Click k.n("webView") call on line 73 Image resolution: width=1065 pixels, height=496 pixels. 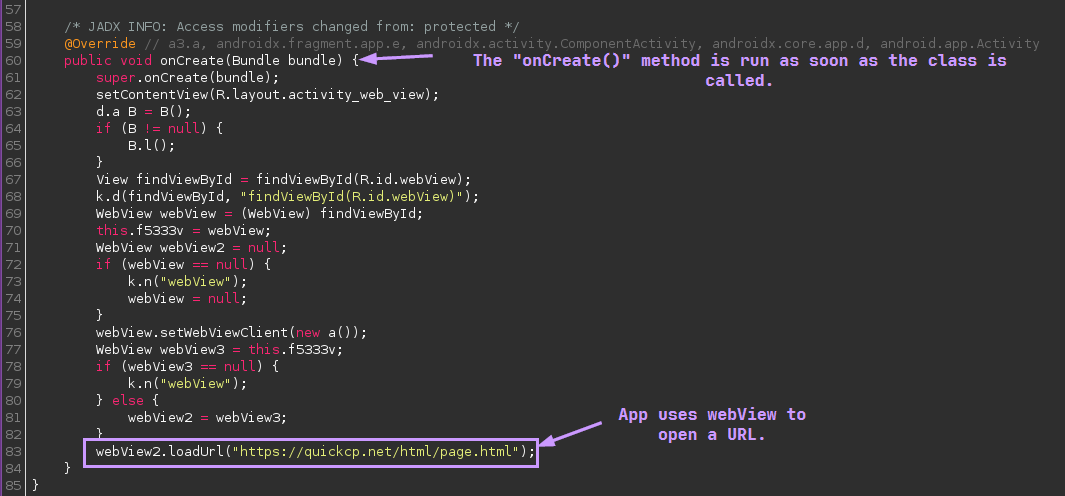pyautogui.click(x=187, y=281)
